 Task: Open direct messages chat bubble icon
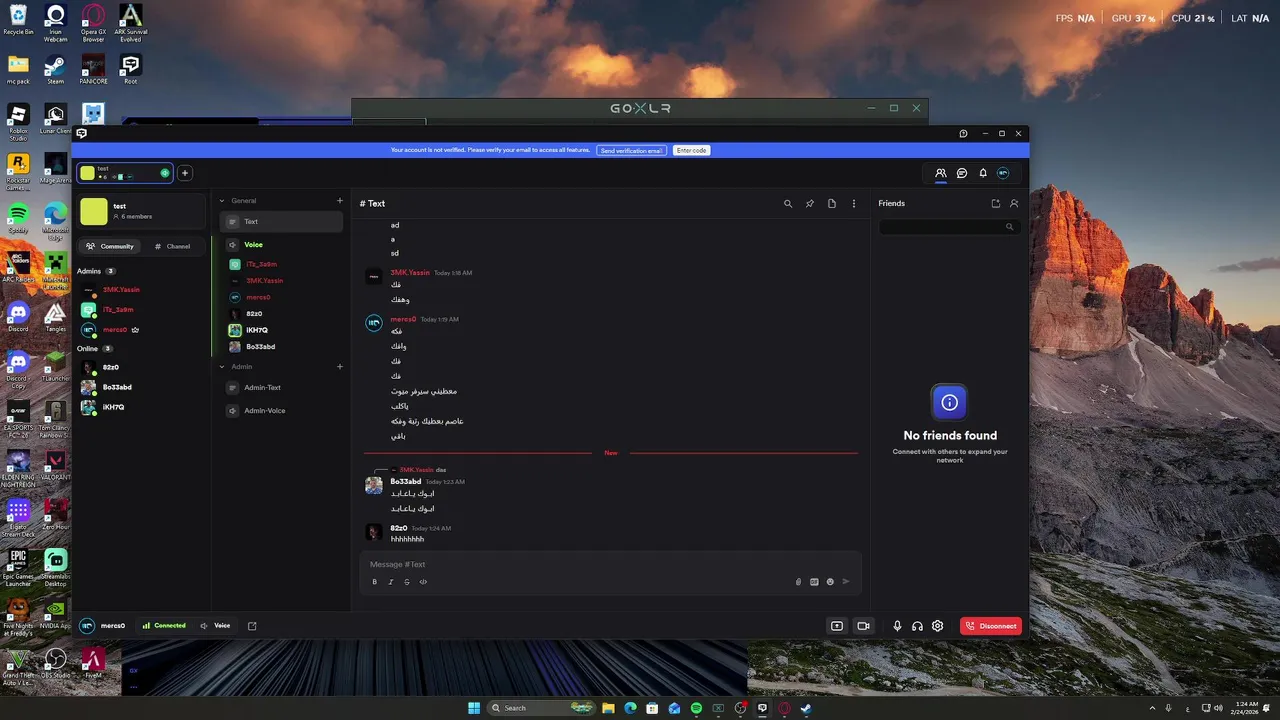(x=962, y=173)
